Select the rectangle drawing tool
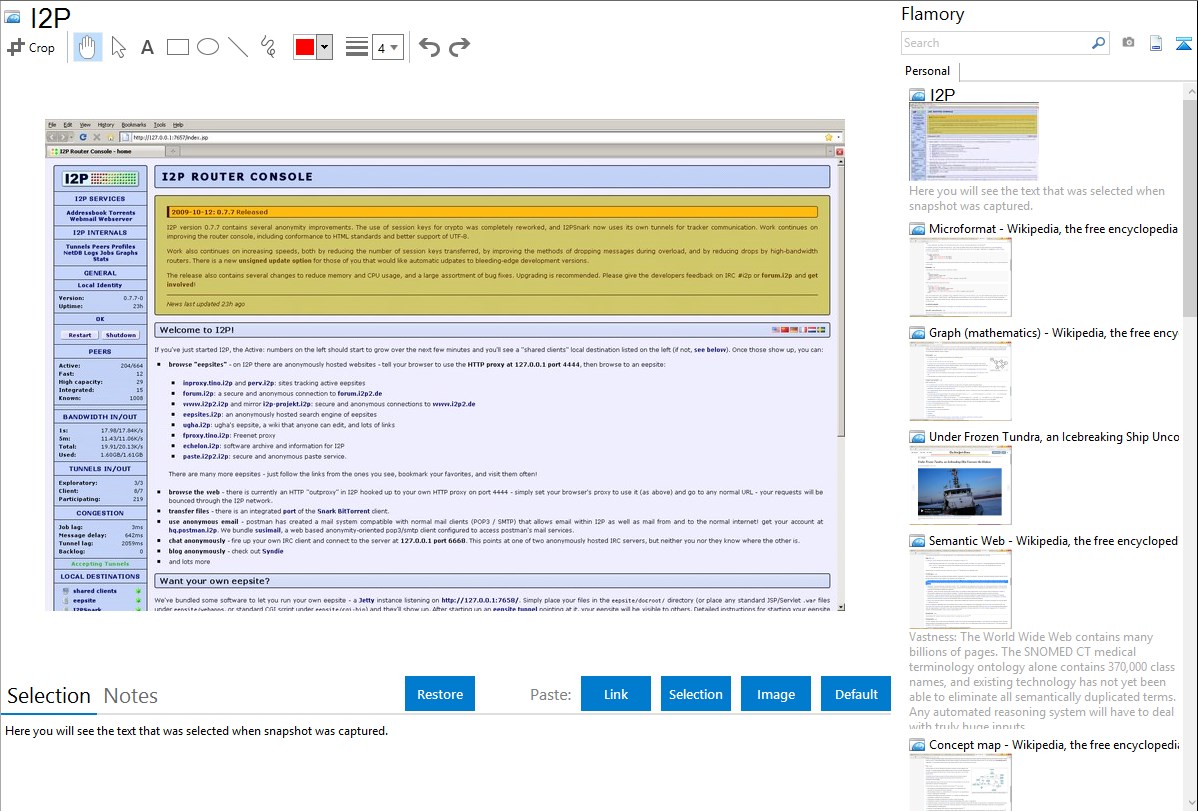 (177, 47)
